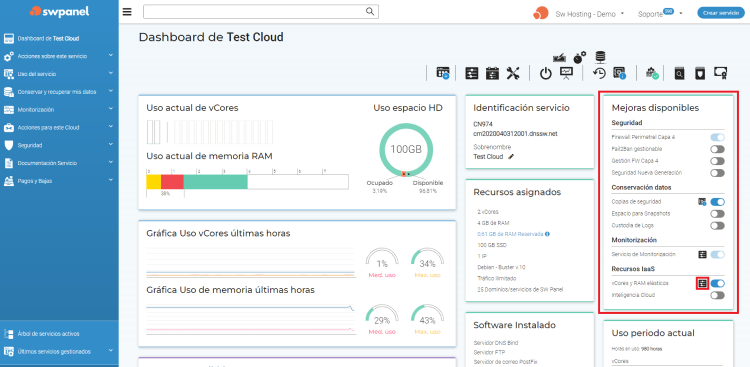Screen dimensions: 750x367
Task: Enable Espacio para Snapshots switch
Action: pyautogui.click(x=717, y=214)
